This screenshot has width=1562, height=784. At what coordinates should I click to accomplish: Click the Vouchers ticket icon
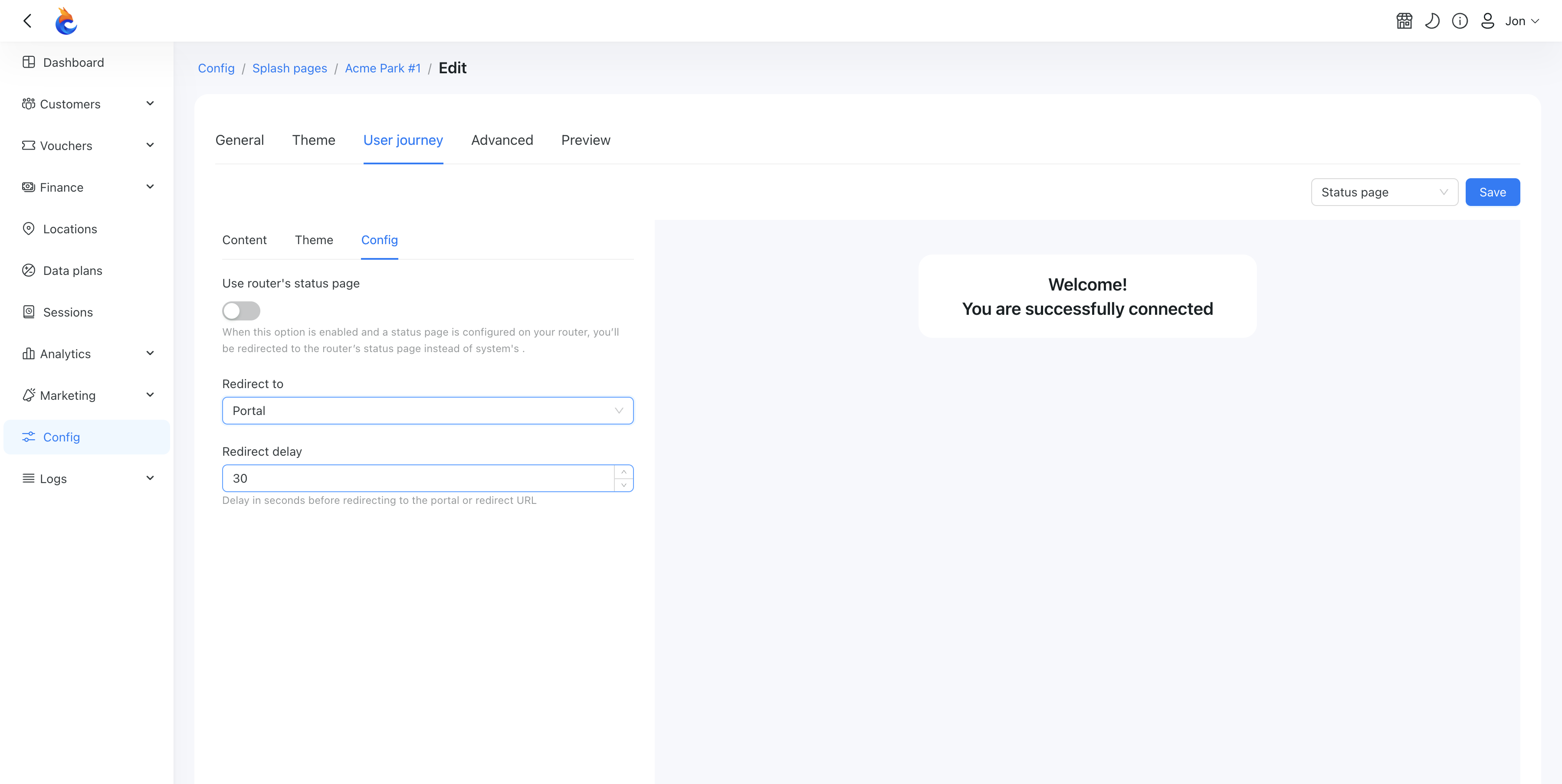pos(29,145)
